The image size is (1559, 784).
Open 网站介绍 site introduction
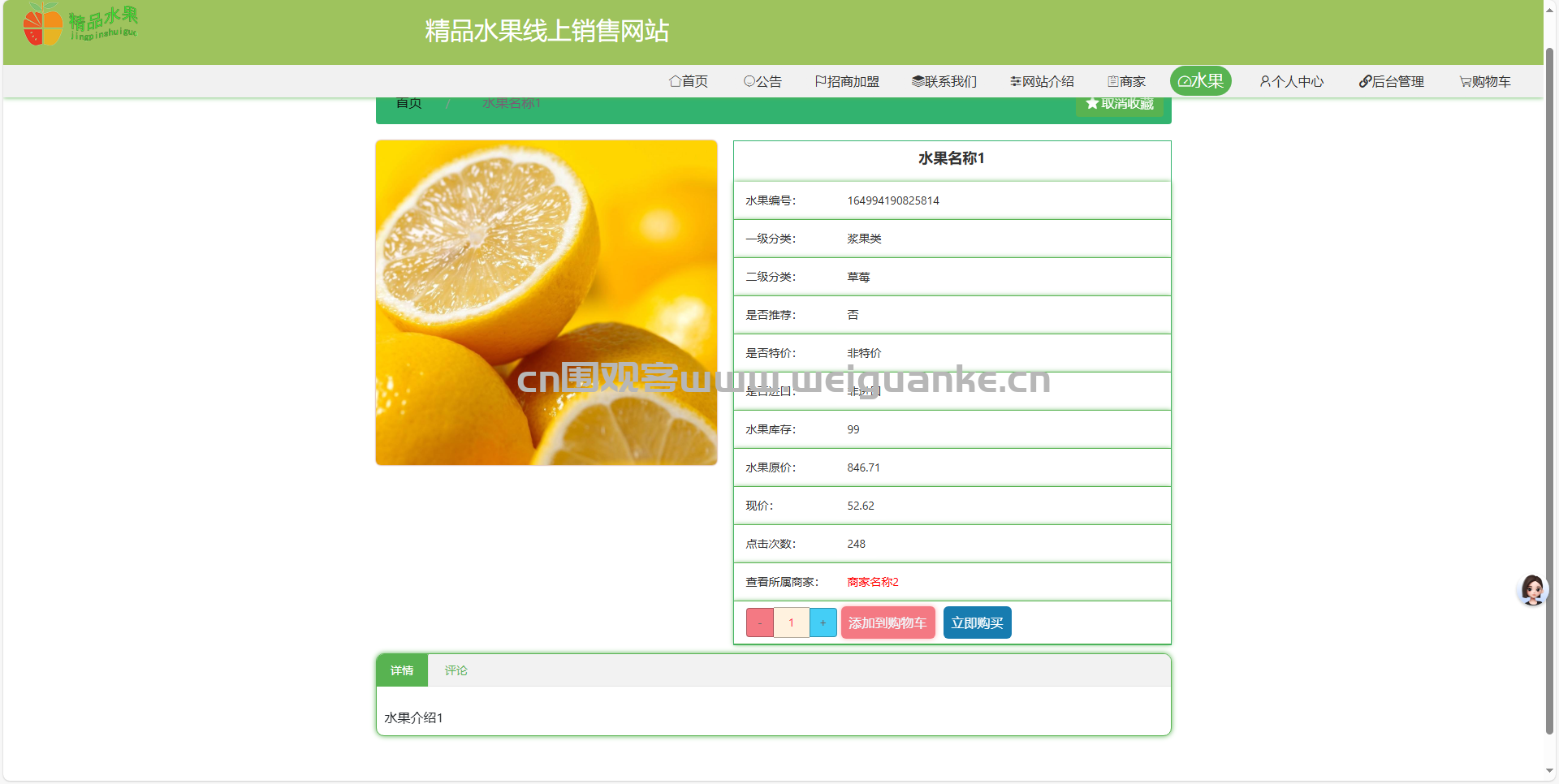[x=1042, y=81]
